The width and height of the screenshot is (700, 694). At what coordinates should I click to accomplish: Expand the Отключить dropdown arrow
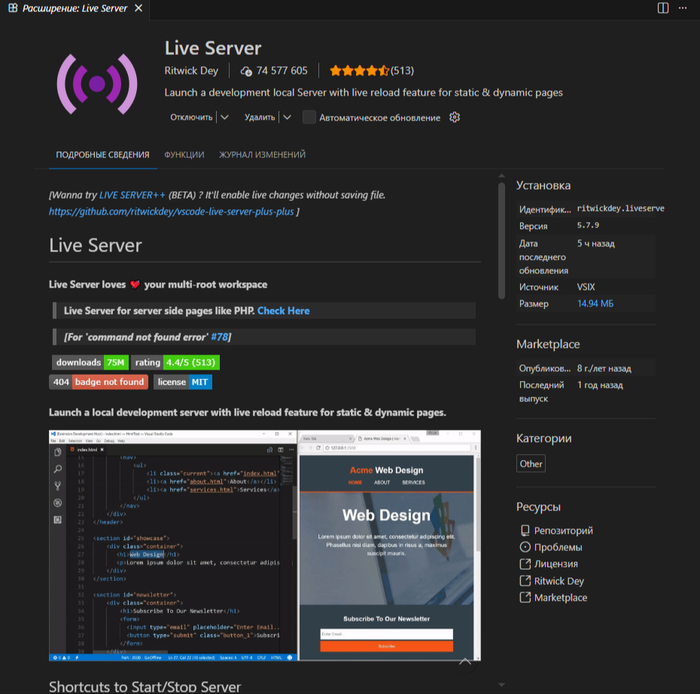(x=224, y=117)
